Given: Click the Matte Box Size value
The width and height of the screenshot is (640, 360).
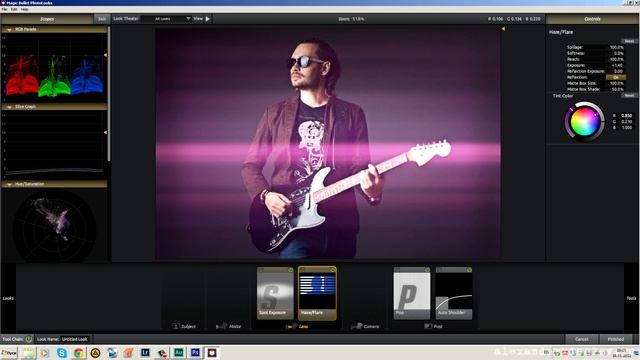Looking at the screenshot, I should point(616,83).
